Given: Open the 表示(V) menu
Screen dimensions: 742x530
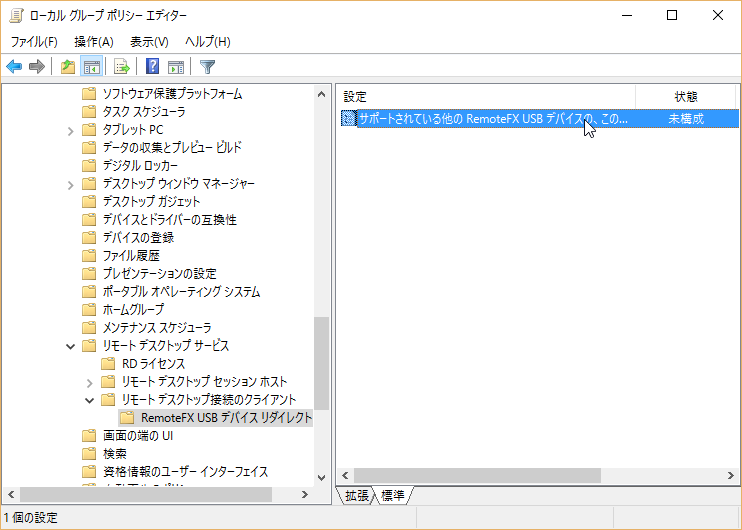Looking at the screenshot, I should [149, 42].
